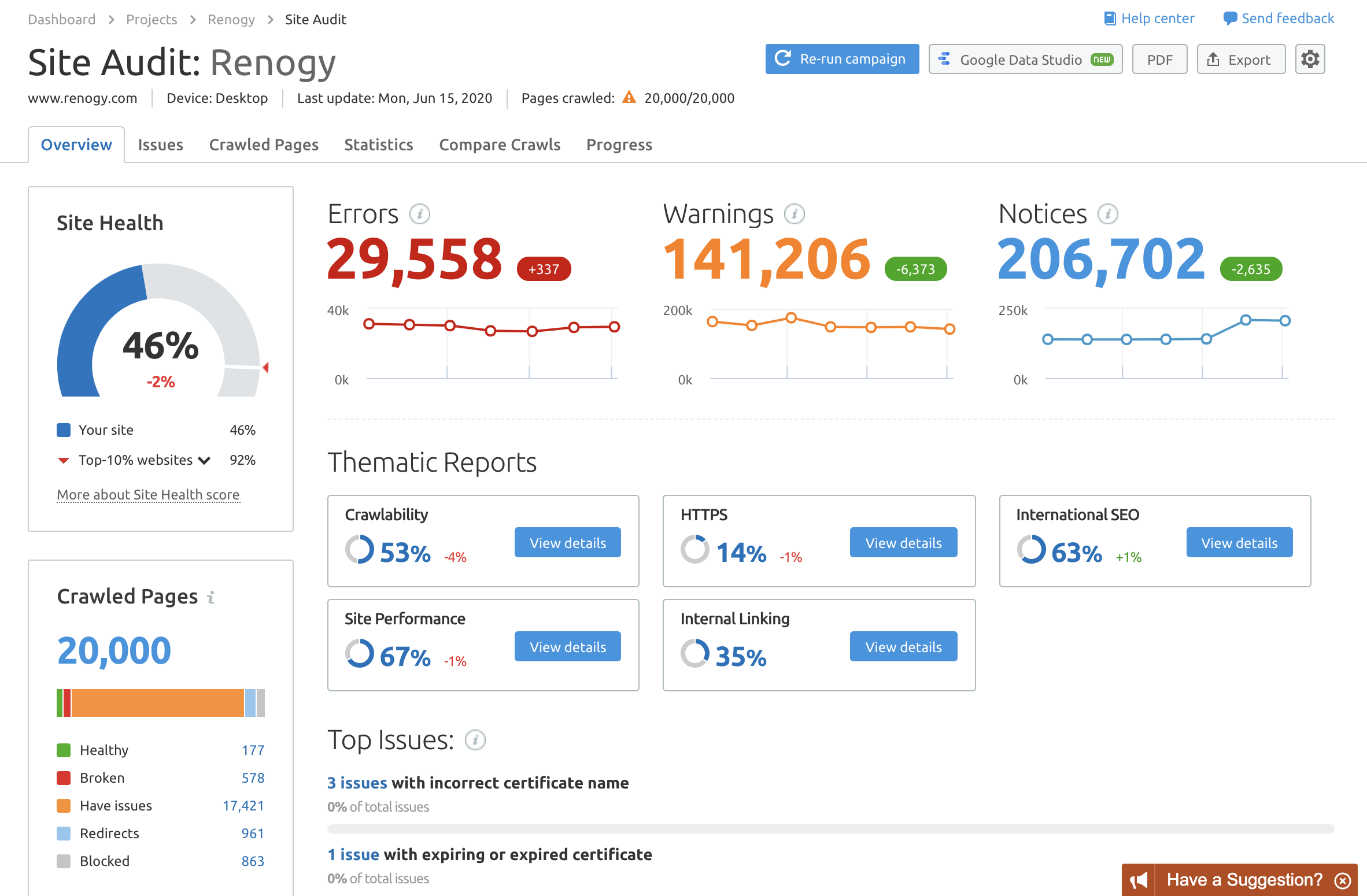Open settings gear icon
Image resolution: width=1367 pixels, height=896 pixels.
[1310, 59]
